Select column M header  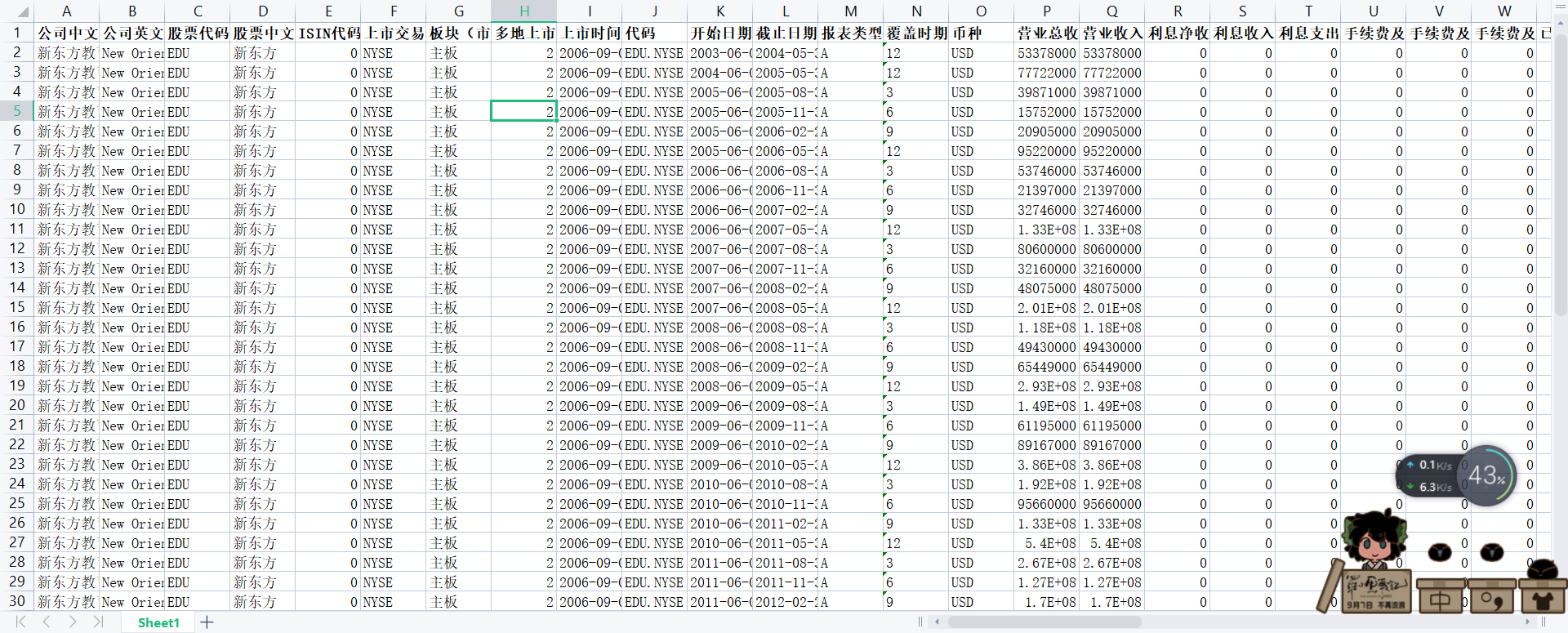[851, 11]
